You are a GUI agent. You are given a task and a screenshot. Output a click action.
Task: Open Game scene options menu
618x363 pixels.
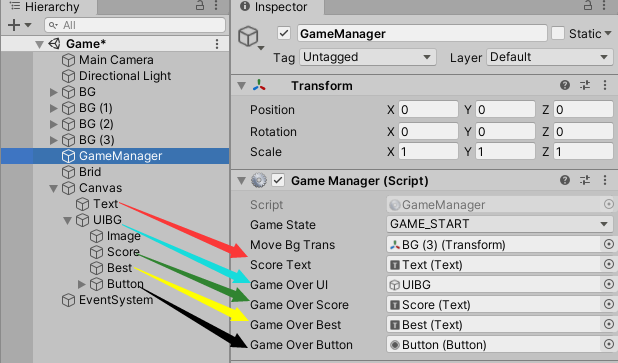[217, 44]
